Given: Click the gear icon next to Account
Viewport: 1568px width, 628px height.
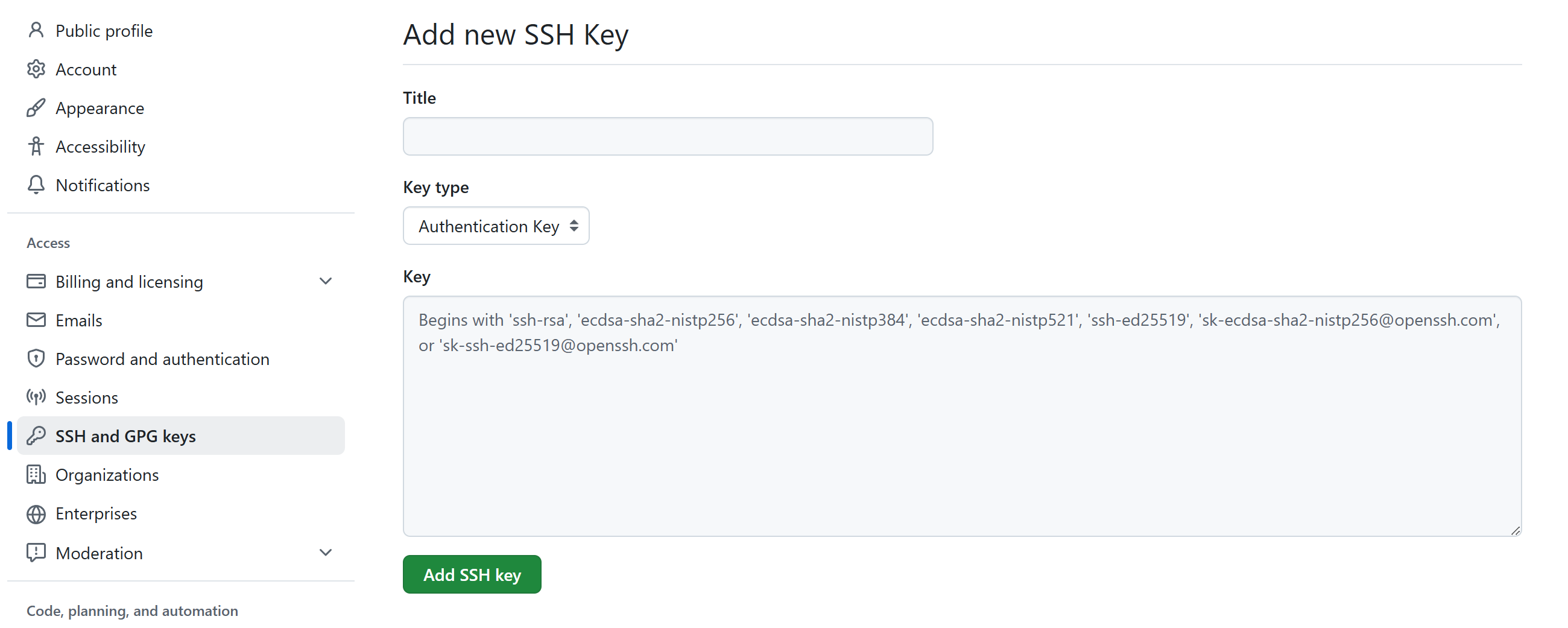Looking at the screenshot, I should point(36,69).
